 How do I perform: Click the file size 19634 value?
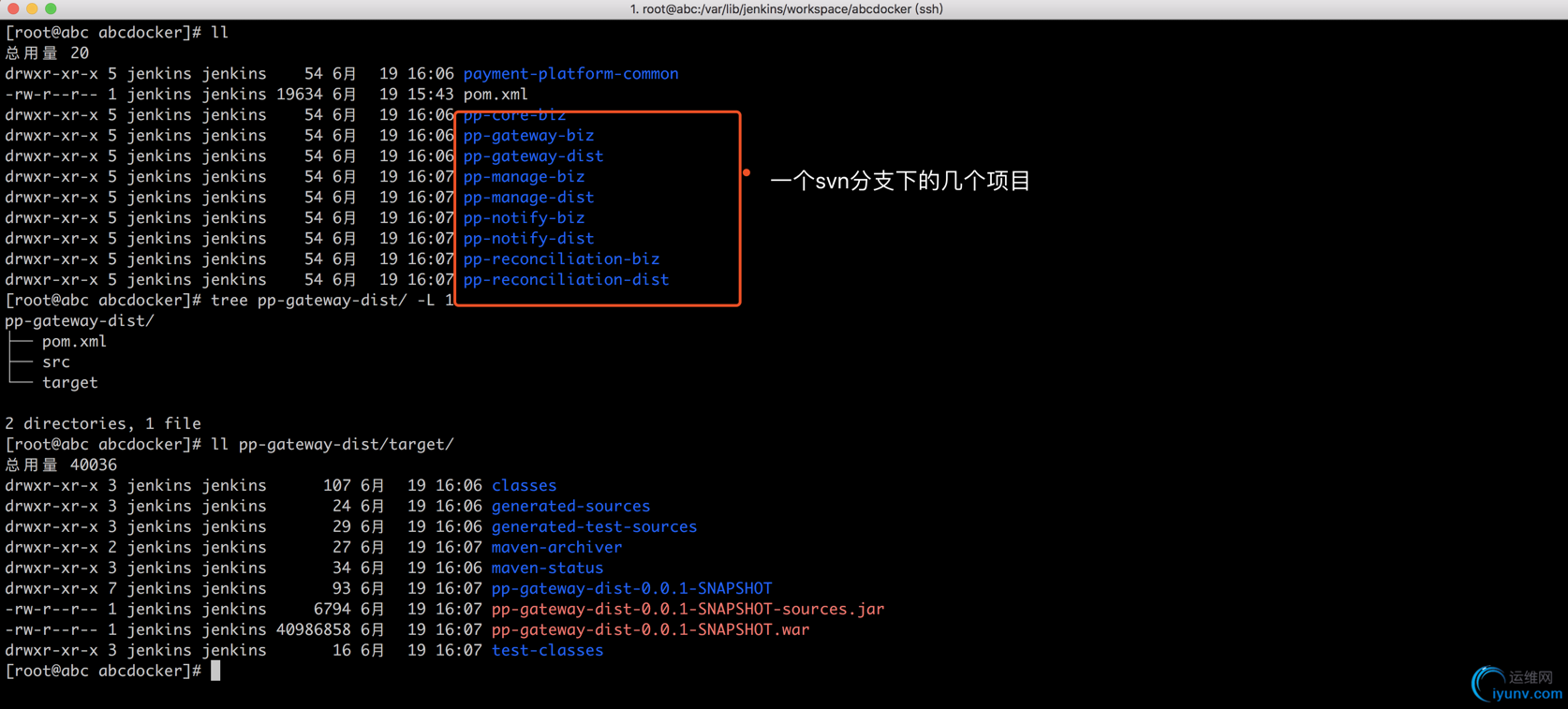pos(299,94)
